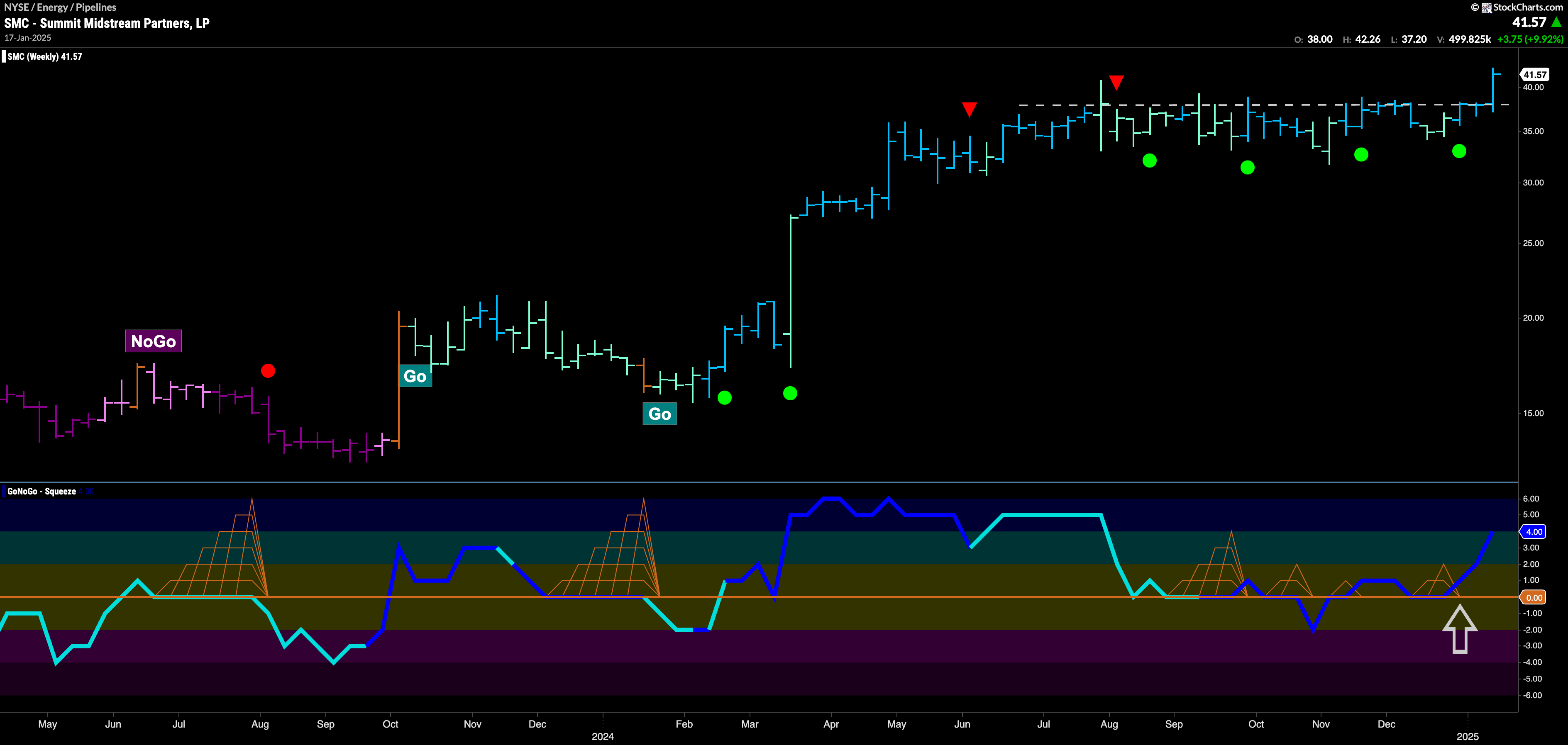
Task: Click the green dot near late September 2024
Action: tap(1247, 167)
